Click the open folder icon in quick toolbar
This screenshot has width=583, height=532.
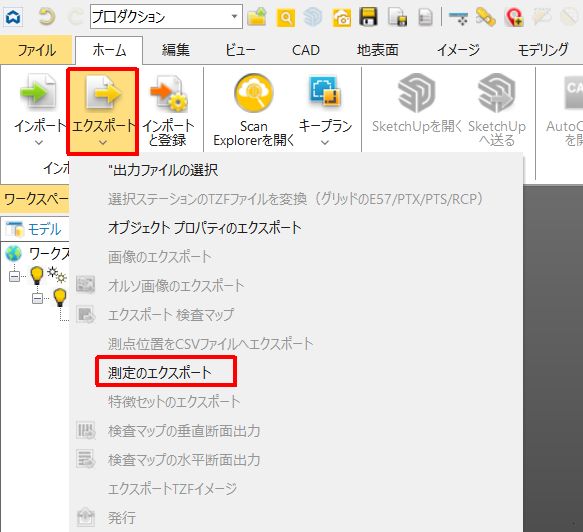point(257,17)
